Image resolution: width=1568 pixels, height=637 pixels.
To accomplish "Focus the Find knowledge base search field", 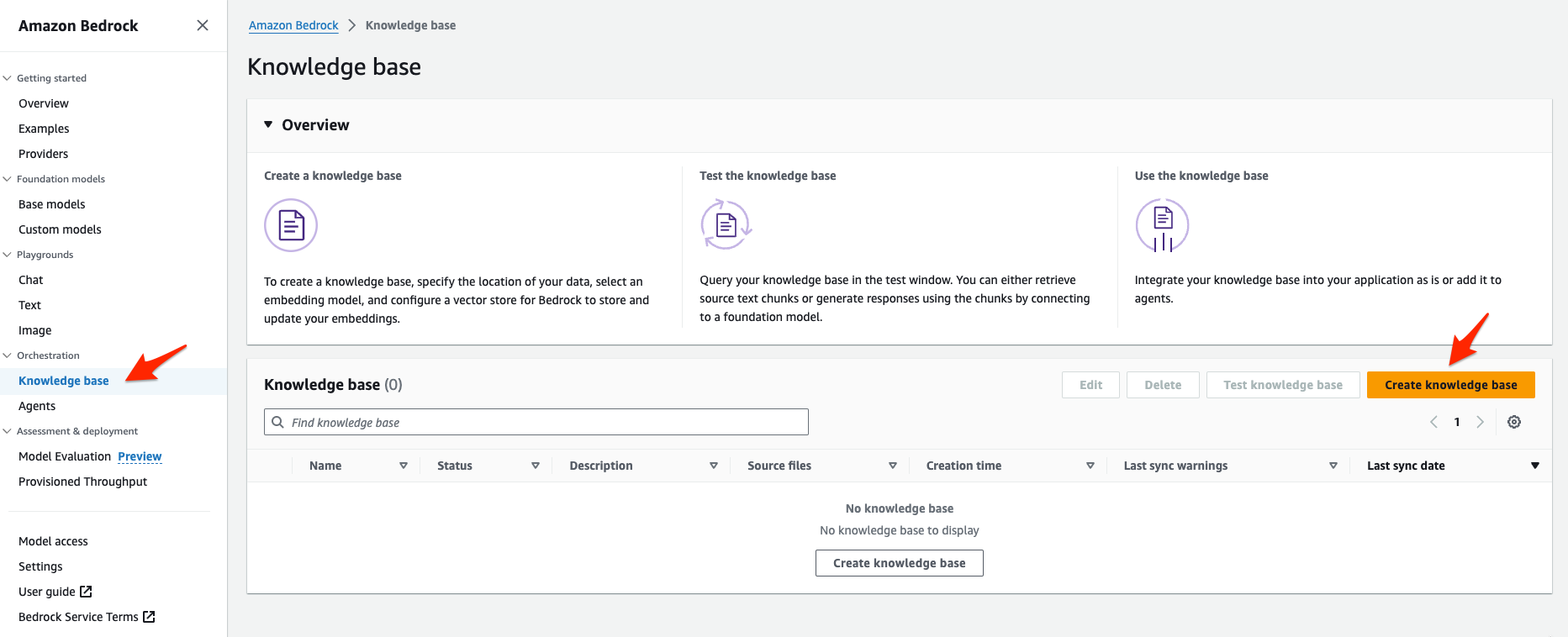I will tap(536, 422).
